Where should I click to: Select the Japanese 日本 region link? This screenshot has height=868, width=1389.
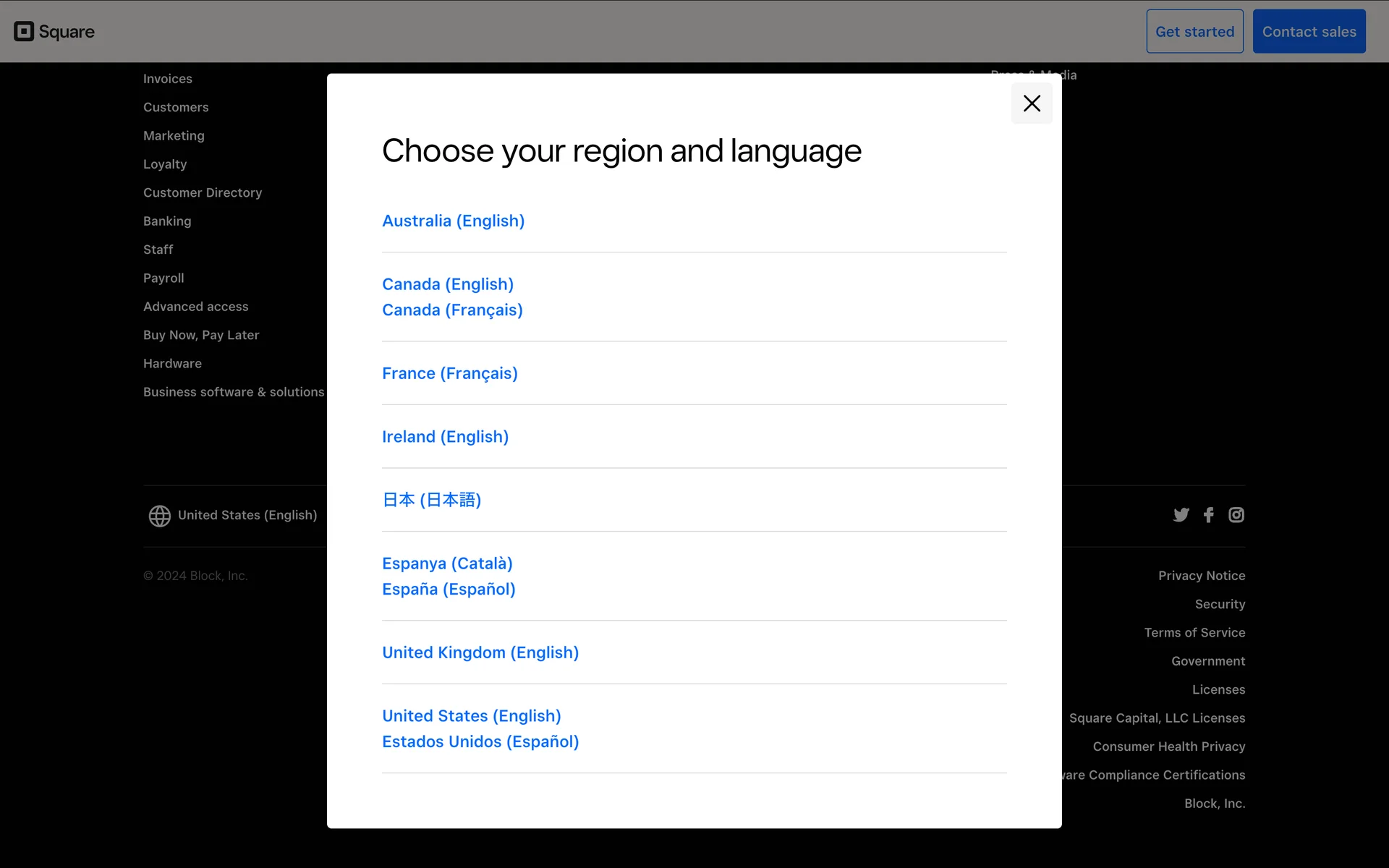coord(431,500)
